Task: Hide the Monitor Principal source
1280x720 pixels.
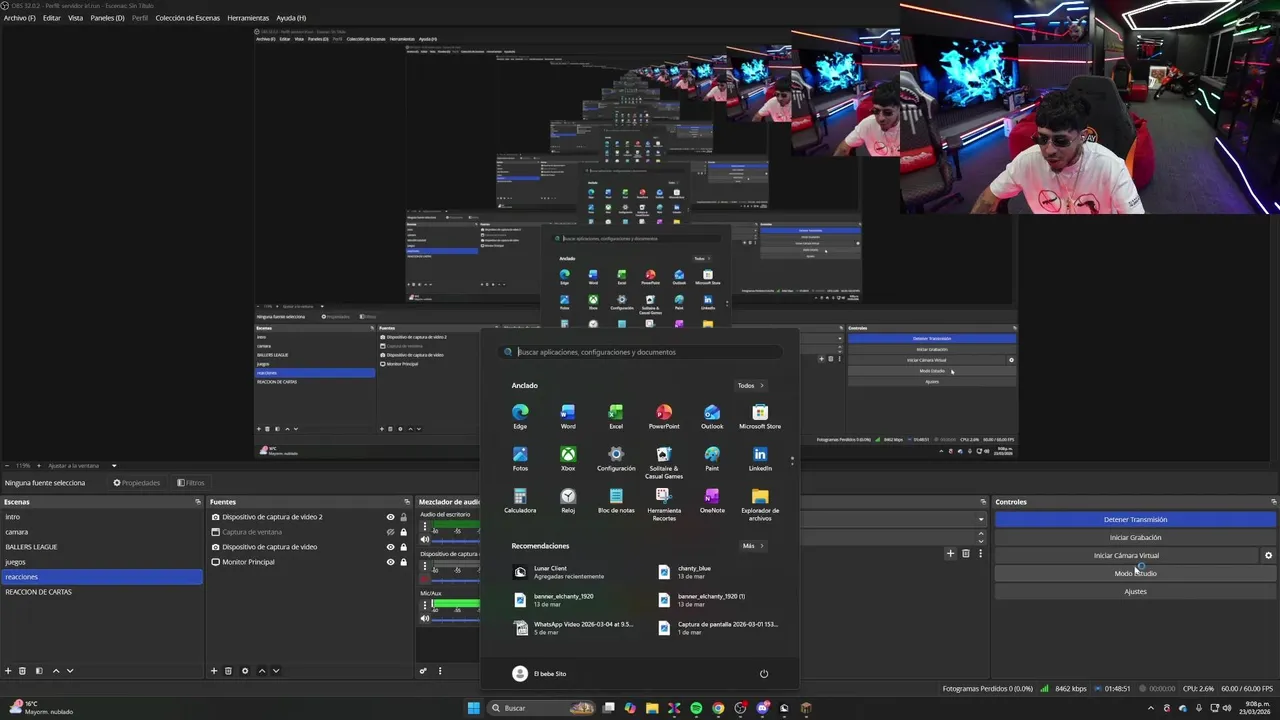Action: coord(391,562)
